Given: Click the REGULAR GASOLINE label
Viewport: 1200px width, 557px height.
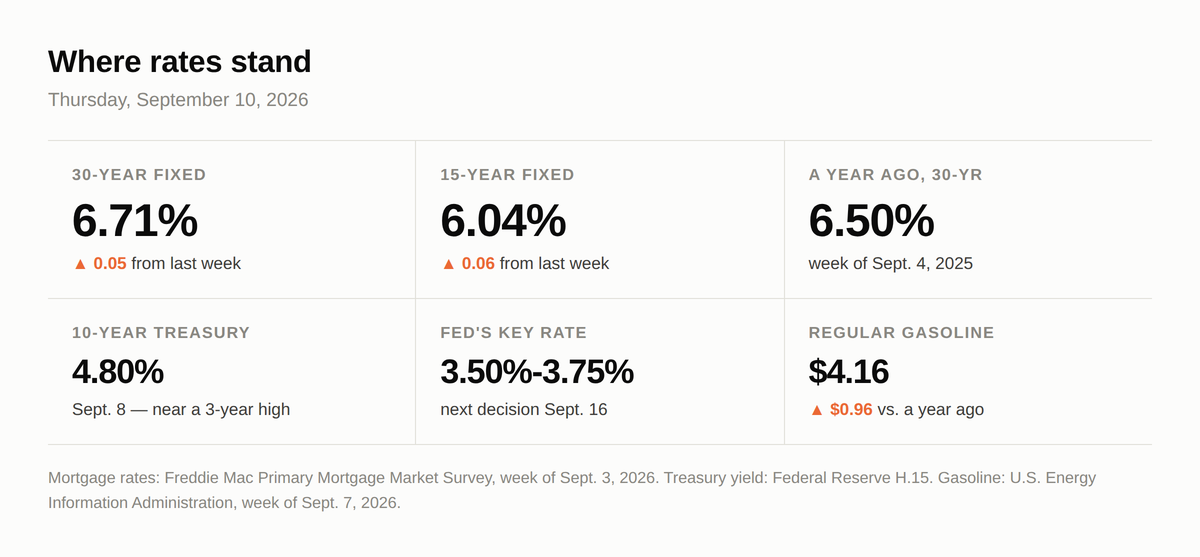Looking at the screenshot, I should tap(902, 333).
